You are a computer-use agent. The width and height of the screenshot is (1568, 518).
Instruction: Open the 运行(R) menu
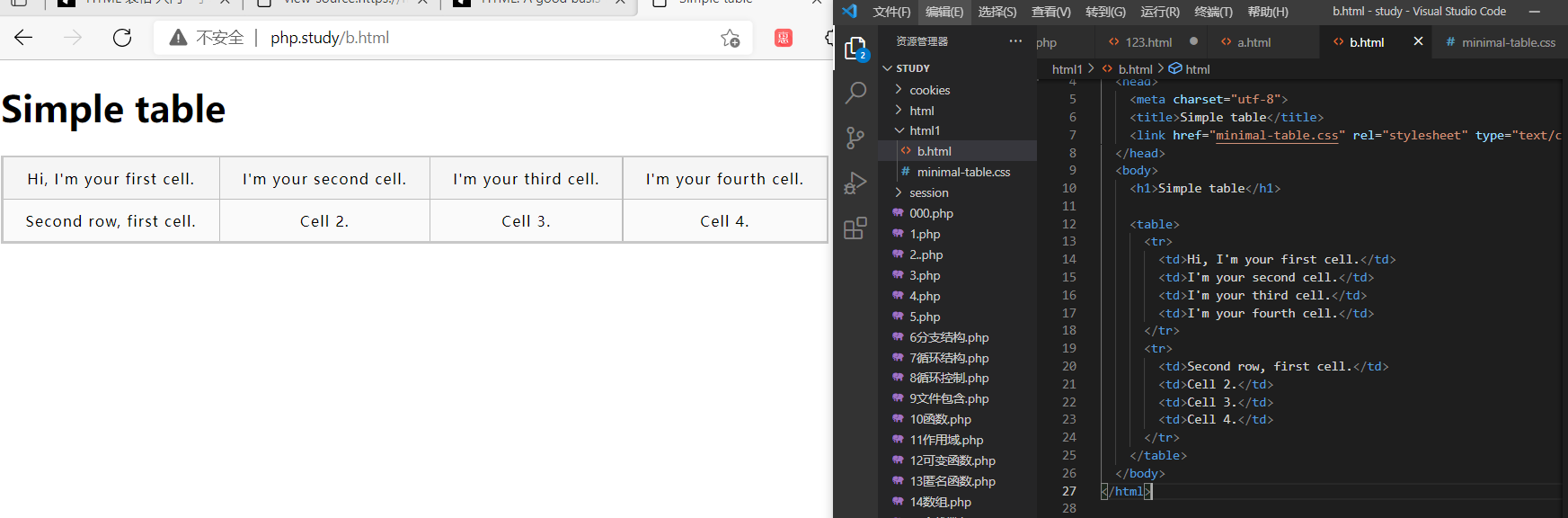click(x=1160, y=12)
